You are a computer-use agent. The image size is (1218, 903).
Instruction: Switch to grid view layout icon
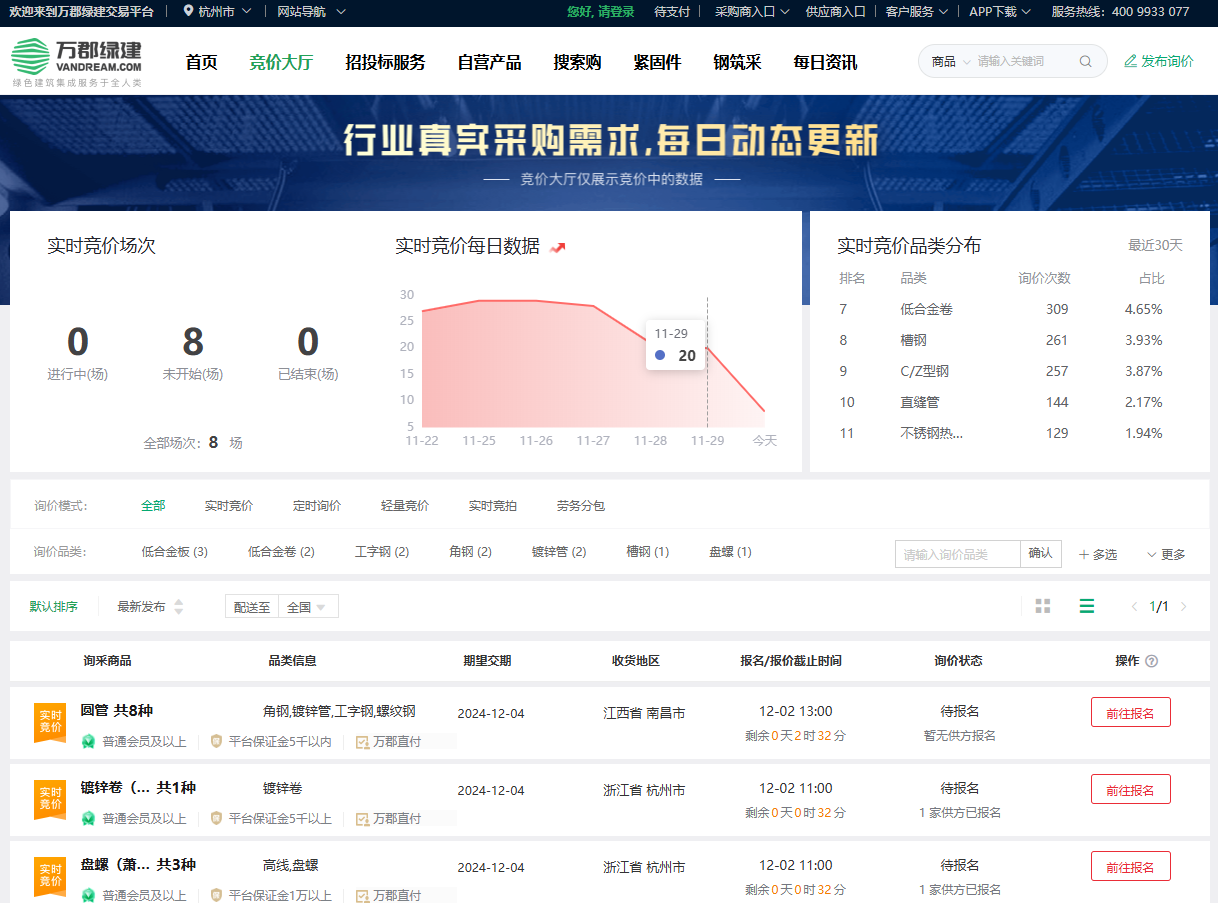(x=1043, y=606)
